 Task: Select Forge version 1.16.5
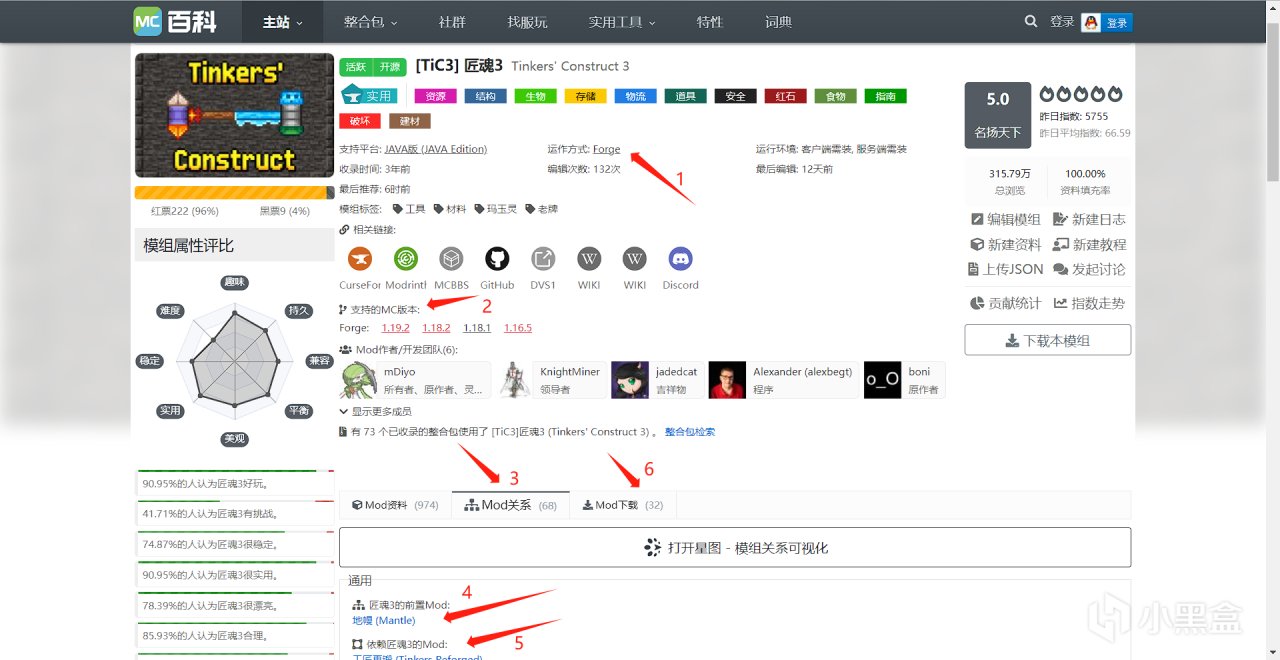click(x=518, y=327)
